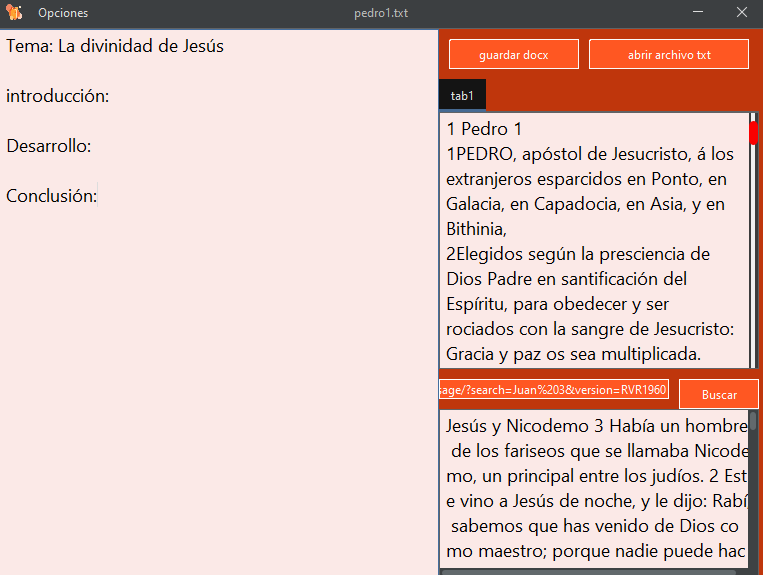
Task: Open the Opciones menu
Action: click(63, 13)
